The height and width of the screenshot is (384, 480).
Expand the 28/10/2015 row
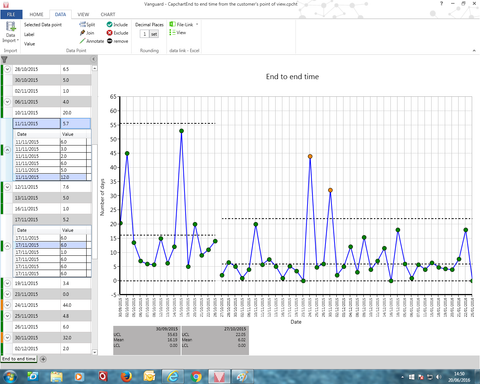pos(8,69)
